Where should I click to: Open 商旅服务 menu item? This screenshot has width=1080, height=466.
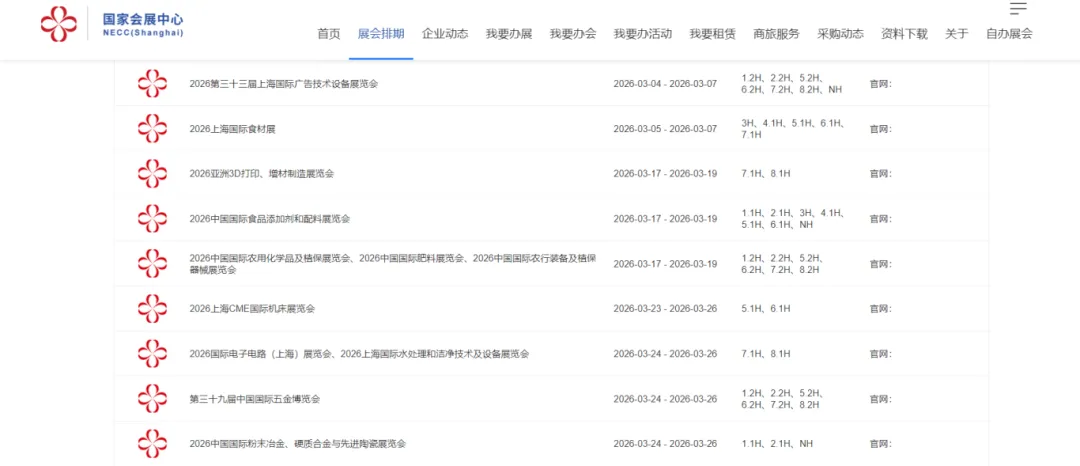776,34
